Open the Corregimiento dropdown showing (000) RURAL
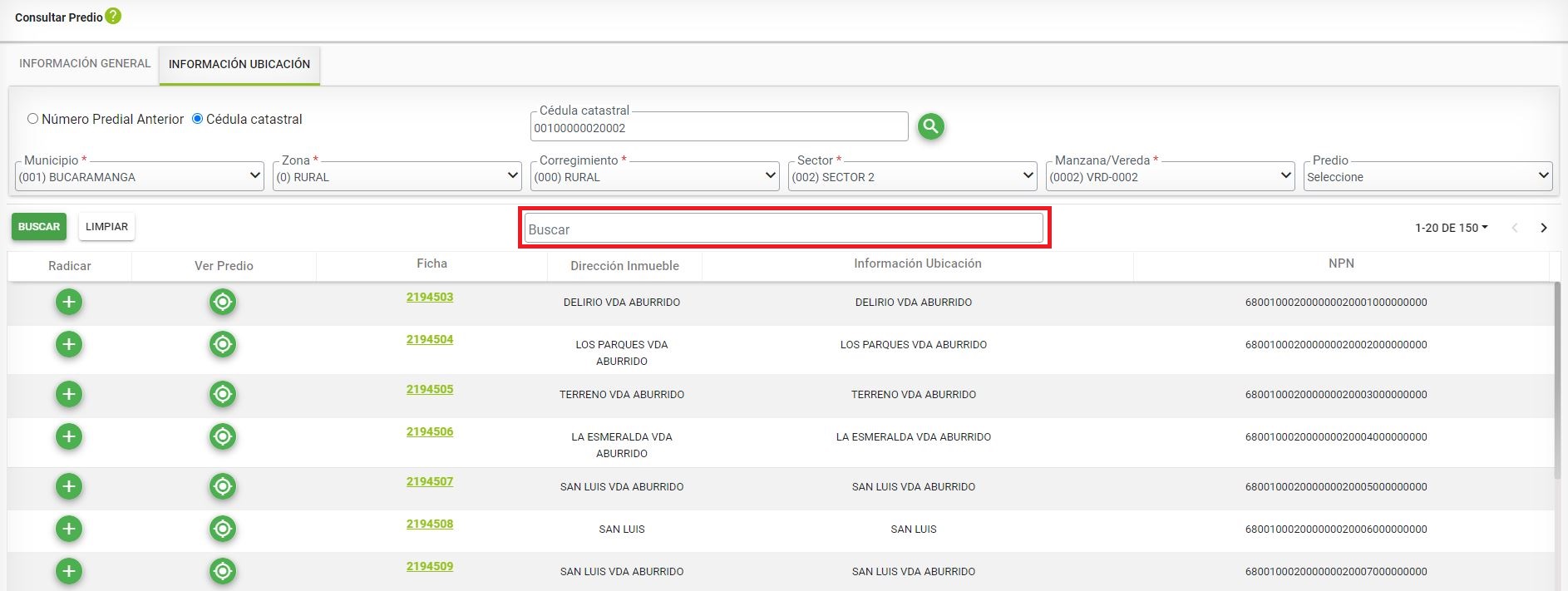The width and height of the screenshot is (1568, 591). [x=655, y=176]
